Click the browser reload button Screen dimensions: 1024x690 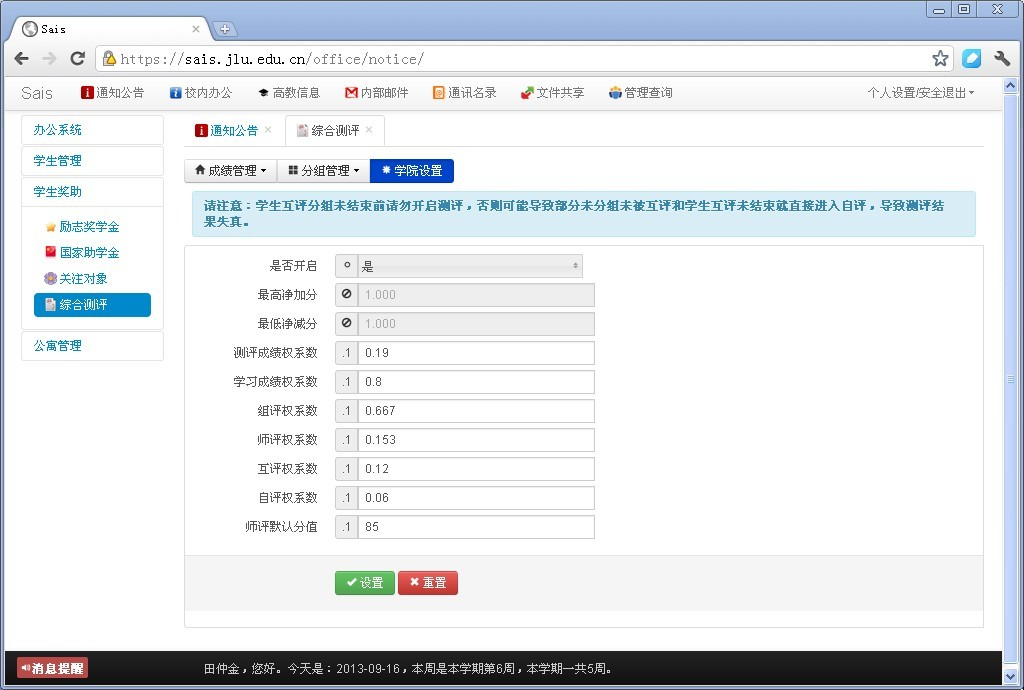(x=77, y=59)
